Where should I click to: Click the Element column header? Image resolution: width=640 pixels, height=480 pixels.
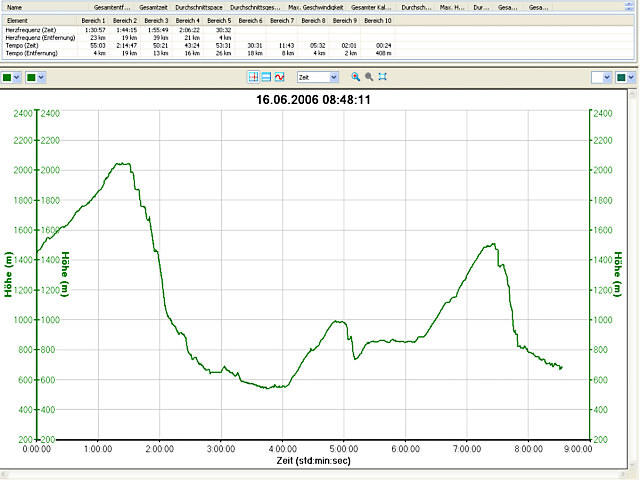[x=17, y=20]
